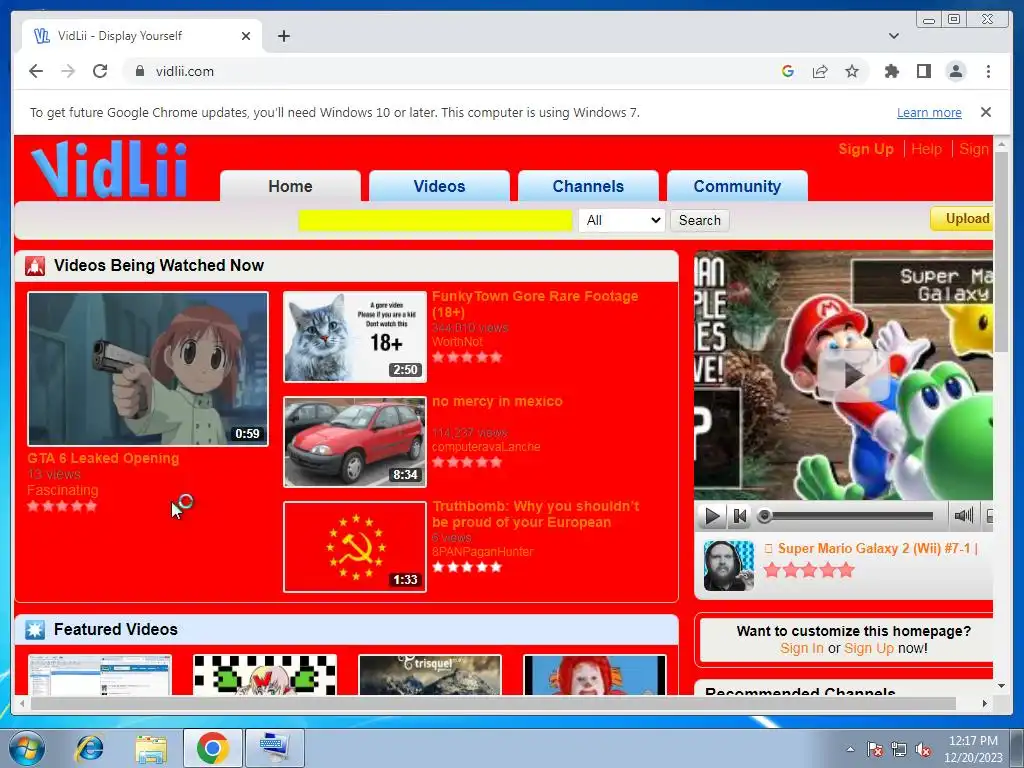The image size is (1024, 768).
Task: Play the Super Mario Galaxy video
Action: [x=852, y=376]
